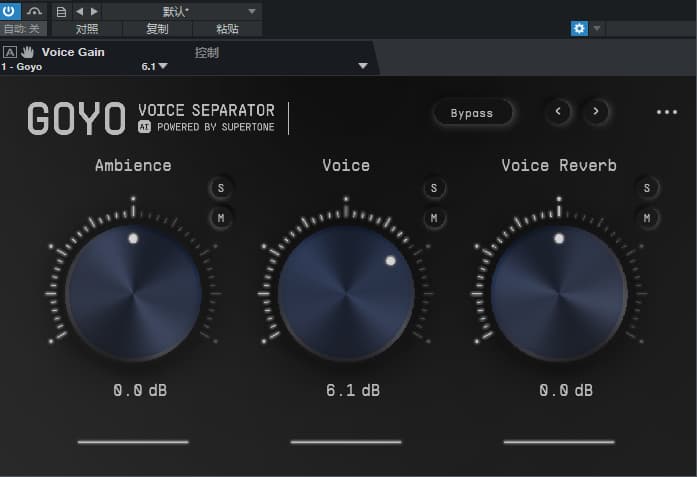Click the automation A icon
This screenshot has width=697, height=477.
point(10,52)
